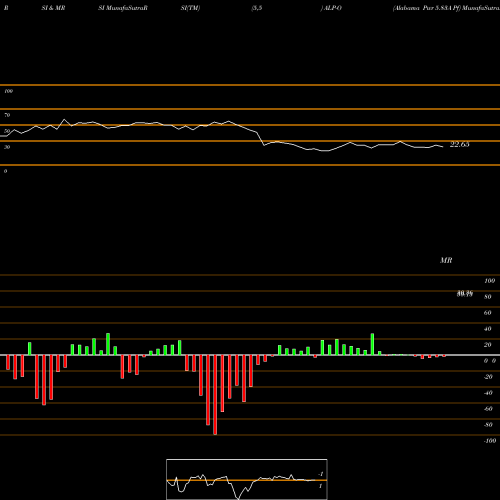Click the MR axis label -80

click(488, 425)
